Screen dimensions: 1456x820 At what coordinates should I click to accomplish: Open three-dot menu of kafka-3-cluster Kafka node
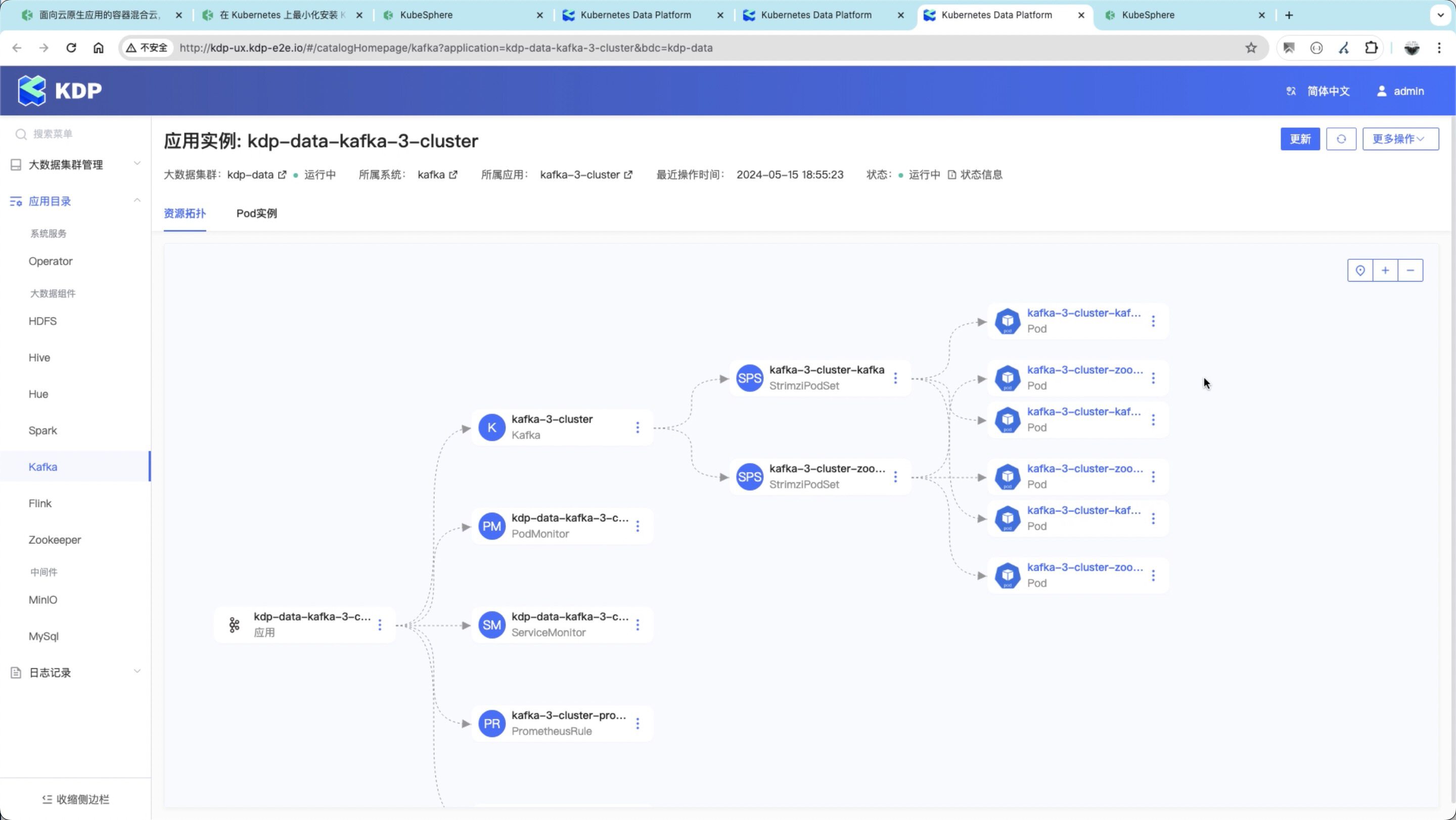point(638,427)
